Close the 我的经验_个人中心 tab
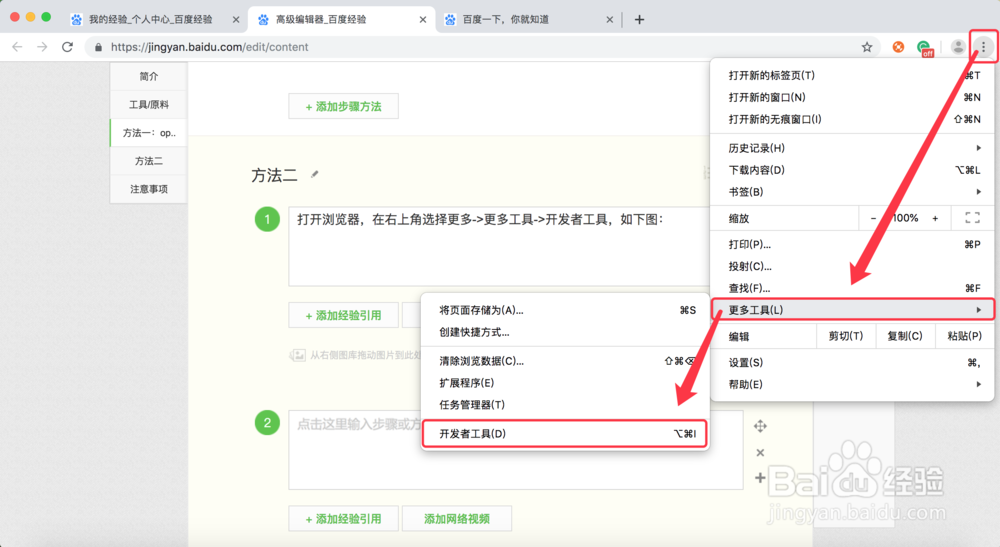This screenshot has height=547, width=1000. [236, 20]
